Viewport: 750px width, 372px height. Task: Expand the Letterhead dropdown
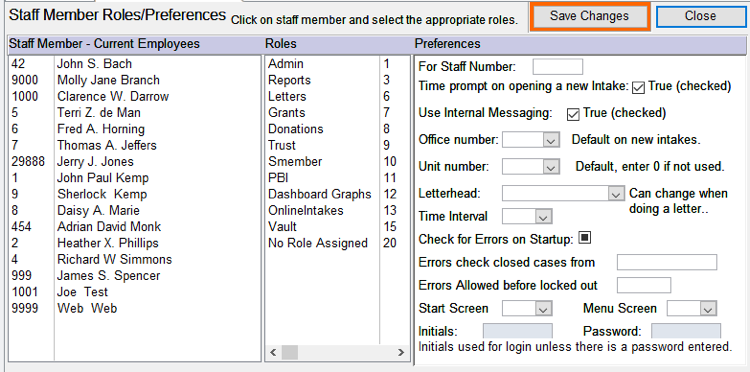point(616,194)
